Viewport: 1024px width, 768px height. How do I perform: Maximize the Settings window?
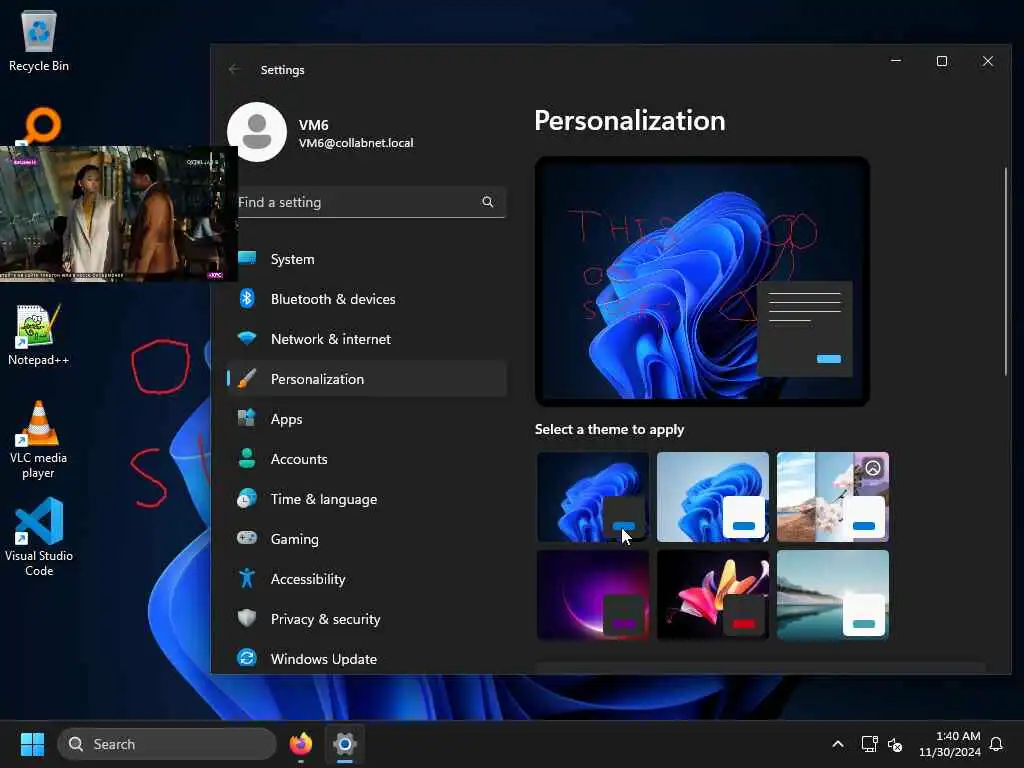[942, 61]
